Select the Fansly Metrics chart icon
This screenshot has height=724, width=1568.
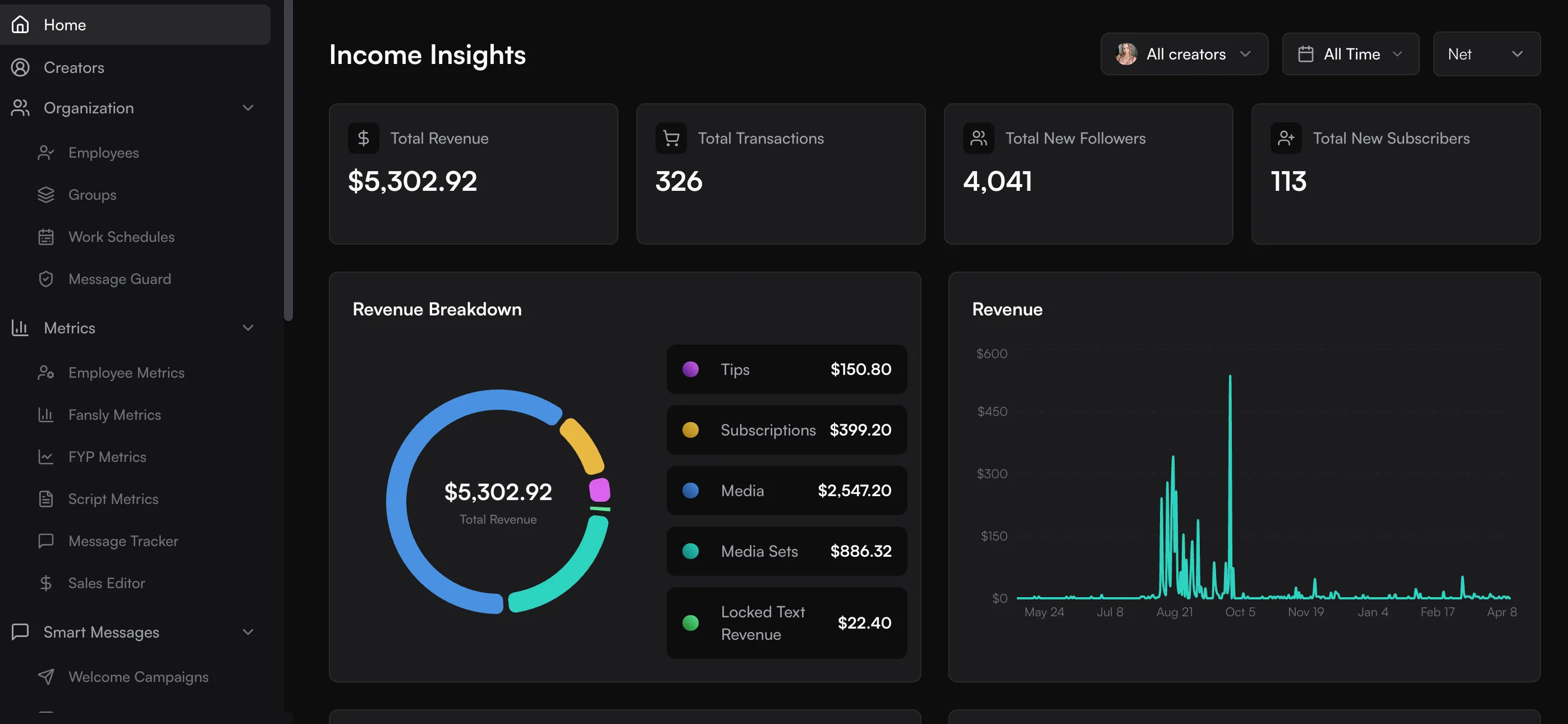(x=46, y=414)
